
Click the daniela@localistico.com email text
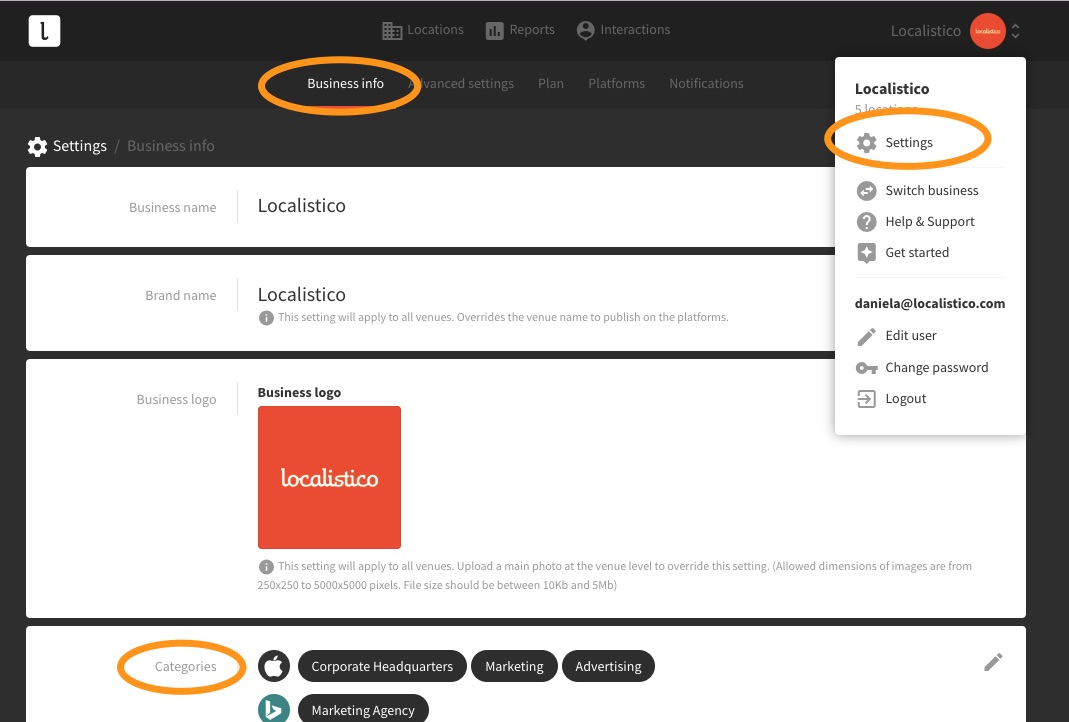click(x=930, y=303)
